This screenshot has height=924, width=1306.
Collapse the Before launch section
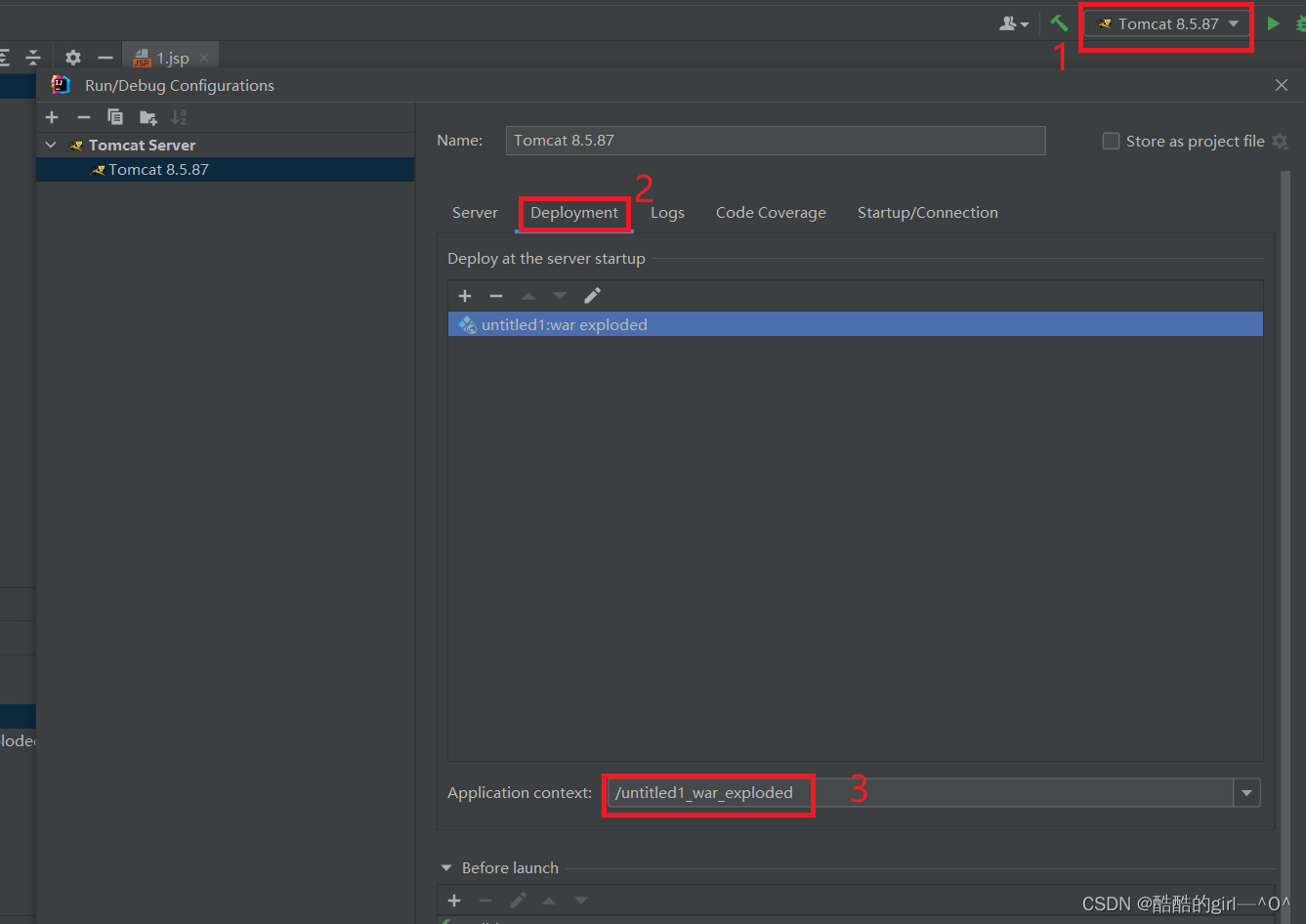coord(446,867)
